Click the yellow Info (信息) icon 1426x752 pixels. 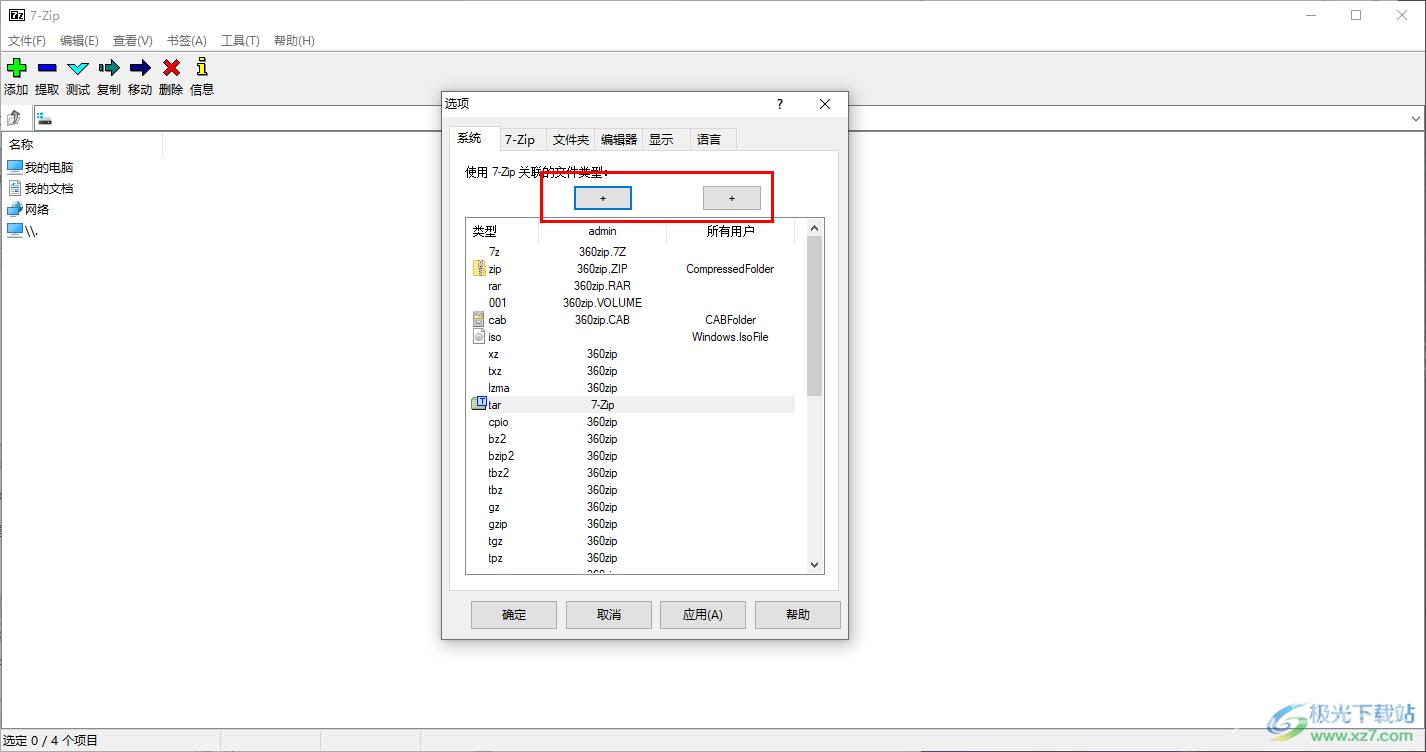(202, 67)
